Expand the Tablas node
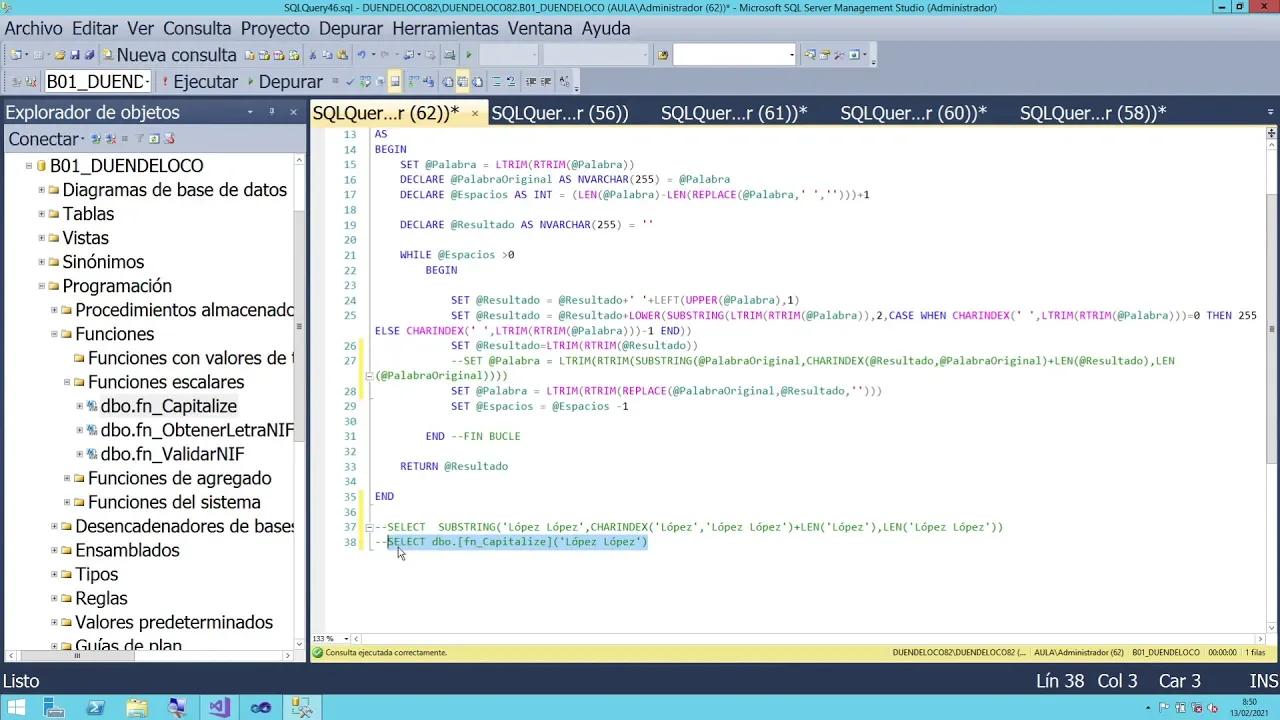1280x720 pixels. [x=42, y=214]
